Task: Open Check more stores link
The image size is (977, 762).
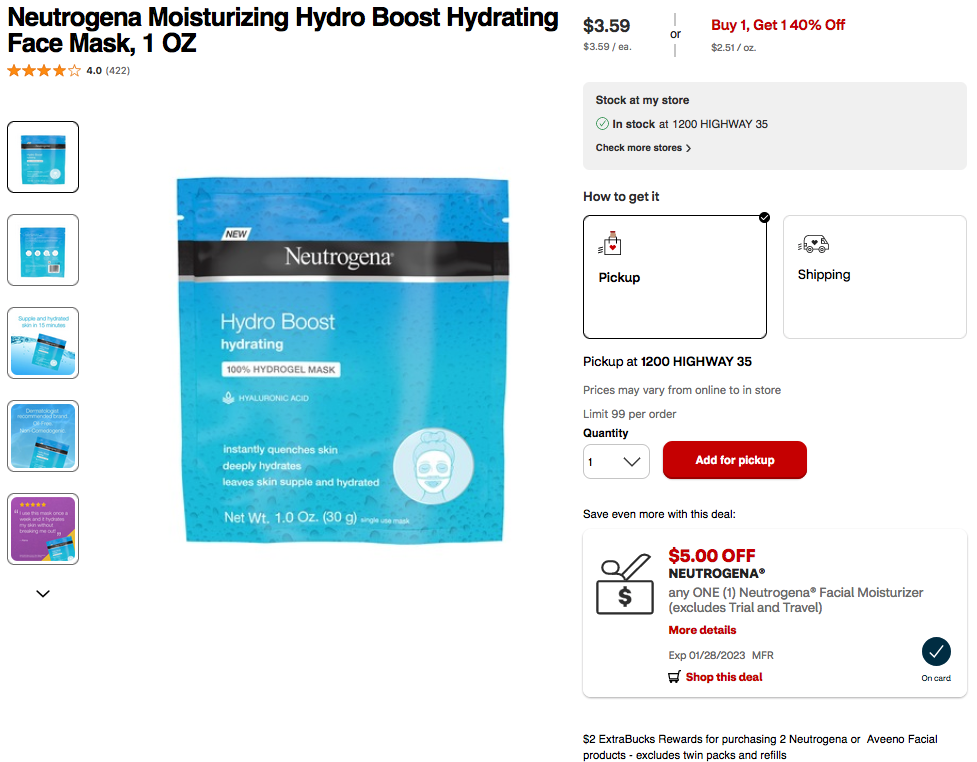Action: (643, 148)
